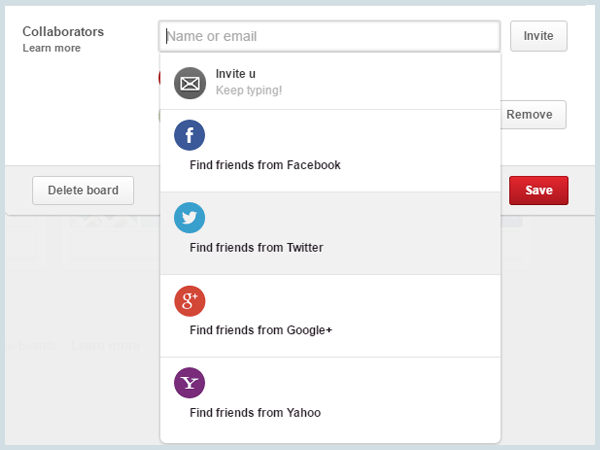The height and width of the screenshot is (450, 600).
Task: Choose Find friends from Google+
Action: coord(330,316)
